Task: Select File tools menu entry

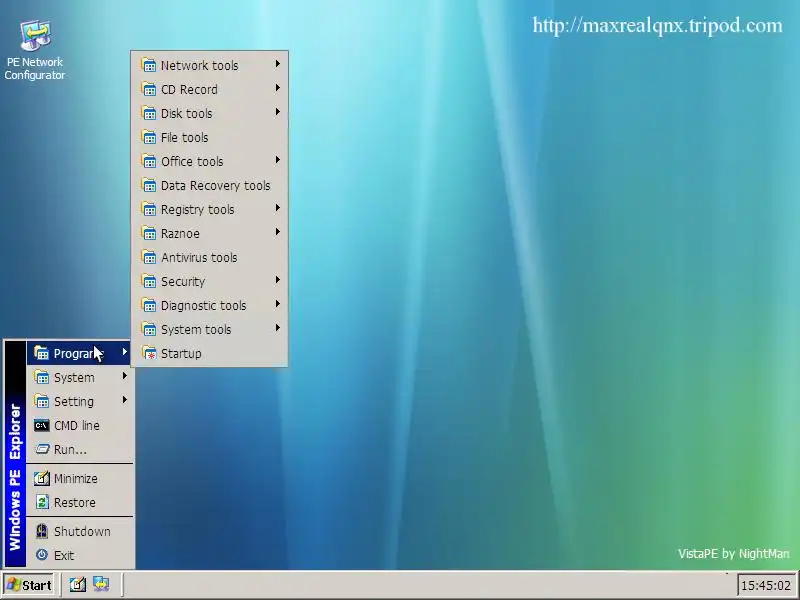Action: coord(210,137)
